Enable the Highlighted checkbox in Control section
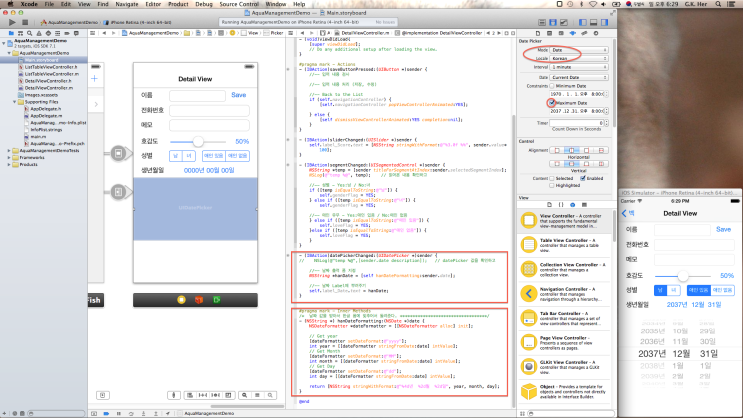The height and width of the screenshot is (418, 743). coord(553,185)
